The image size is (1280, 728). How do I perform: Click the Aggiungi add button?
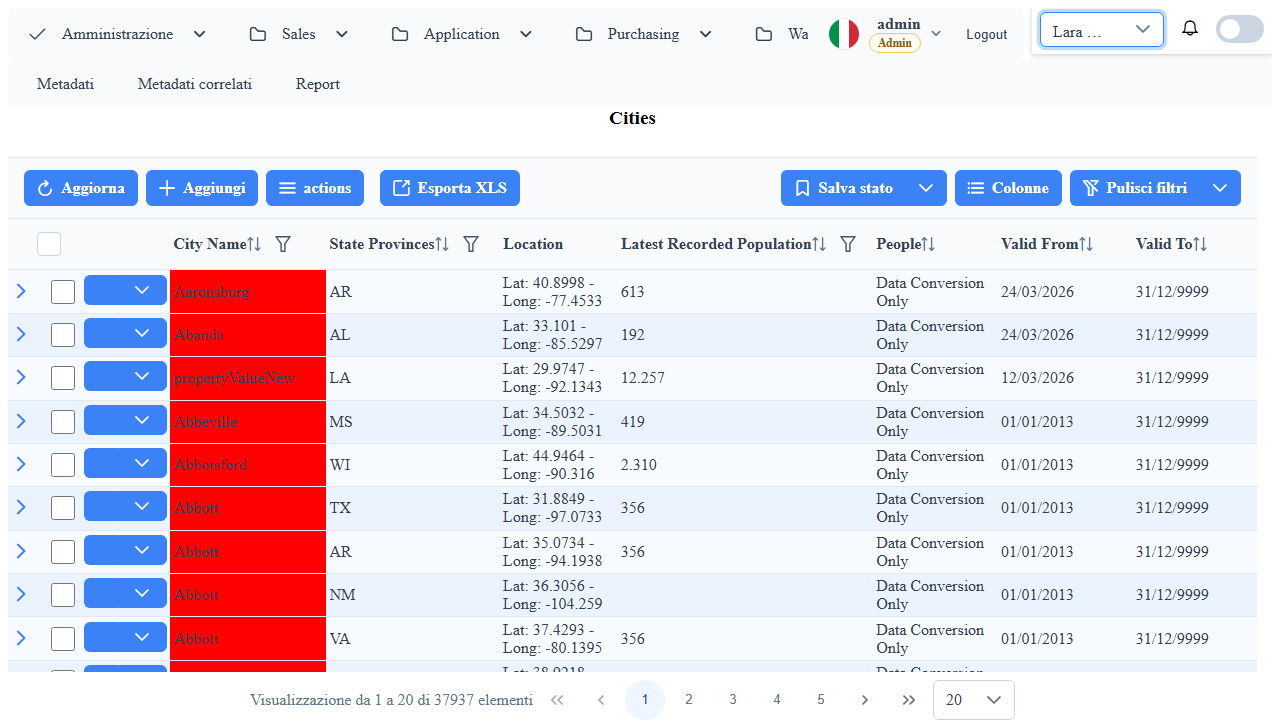click(x=202, y=188)
